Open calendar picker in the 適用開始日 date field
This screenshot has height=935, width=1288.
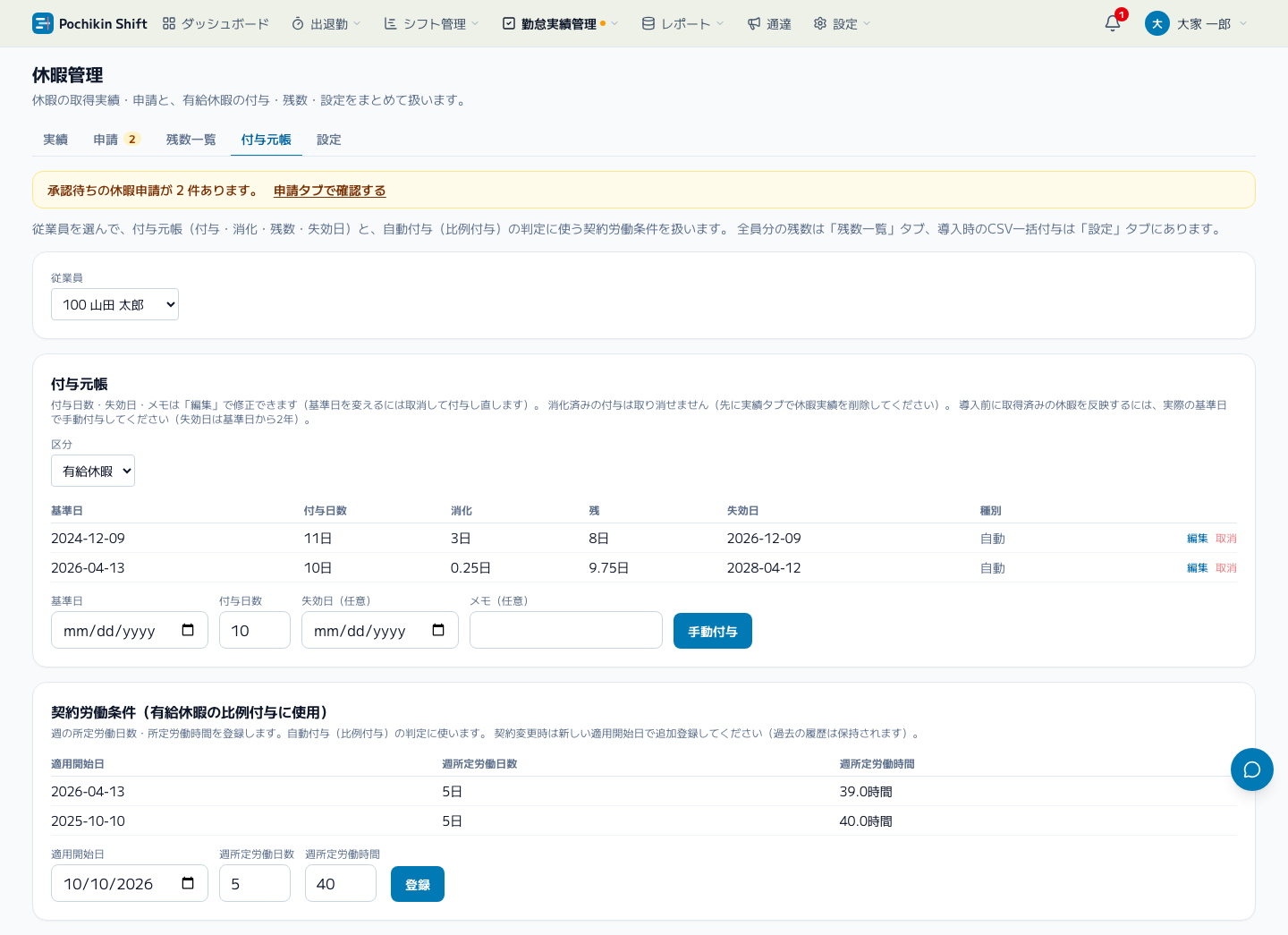(x=188, y=883)
